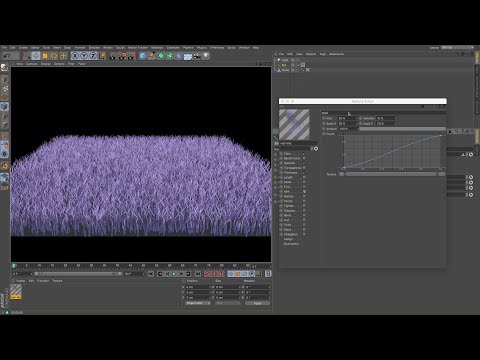Toggle the Y axis lock icon
This screenshot has width=480, height=360.
(84, 56)
